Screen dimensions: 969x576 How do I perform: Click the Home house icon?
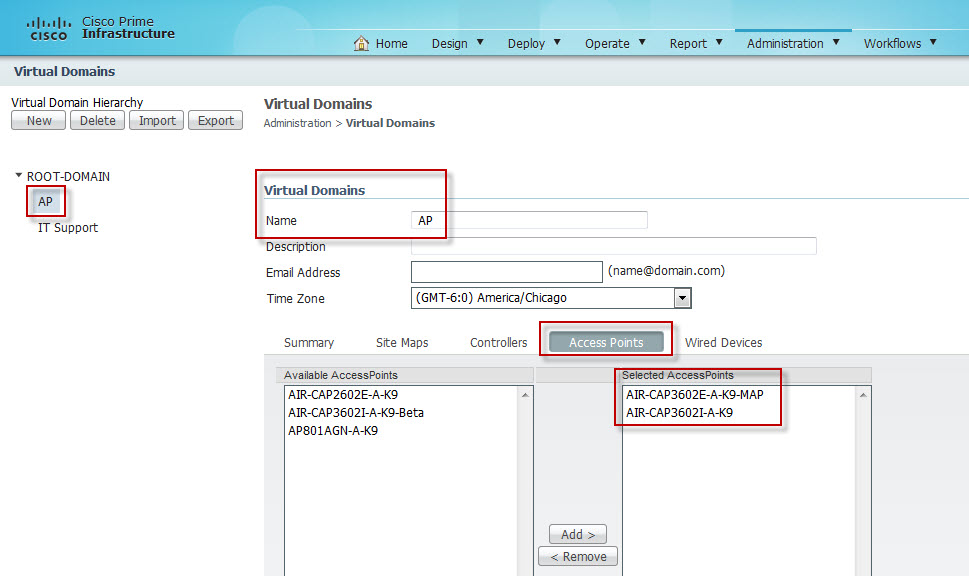click(361, 43)
